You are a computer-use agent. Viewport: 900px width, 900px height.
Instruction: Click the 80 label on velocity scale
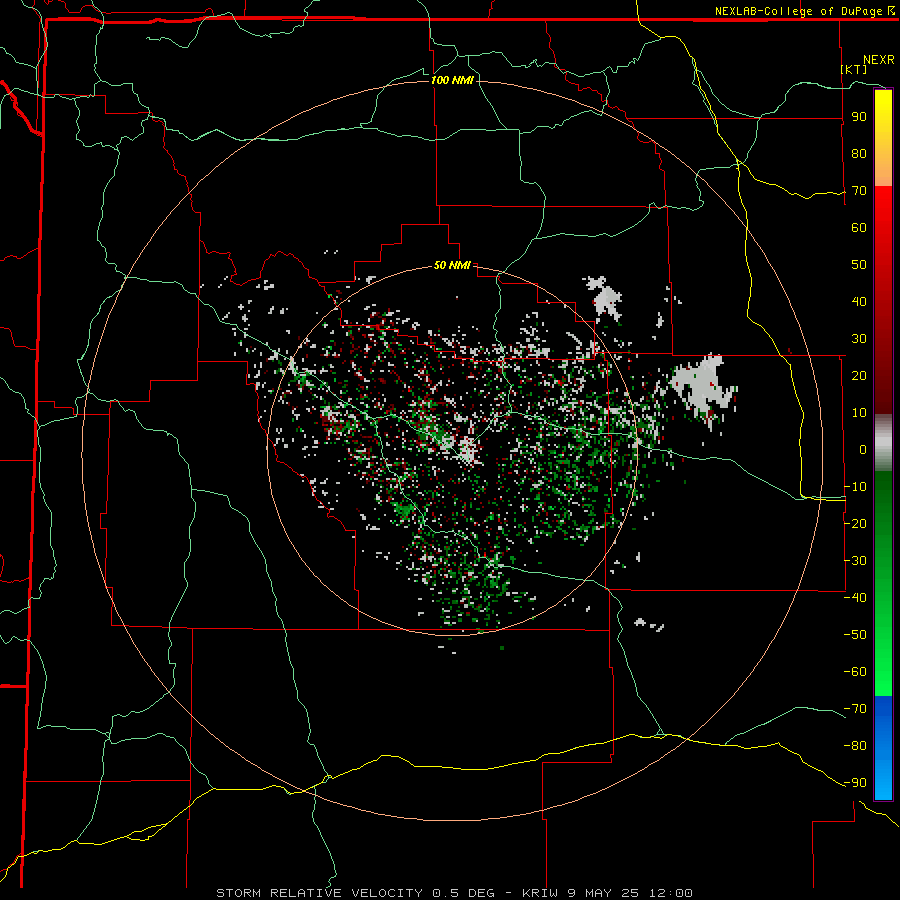point(859,153)
